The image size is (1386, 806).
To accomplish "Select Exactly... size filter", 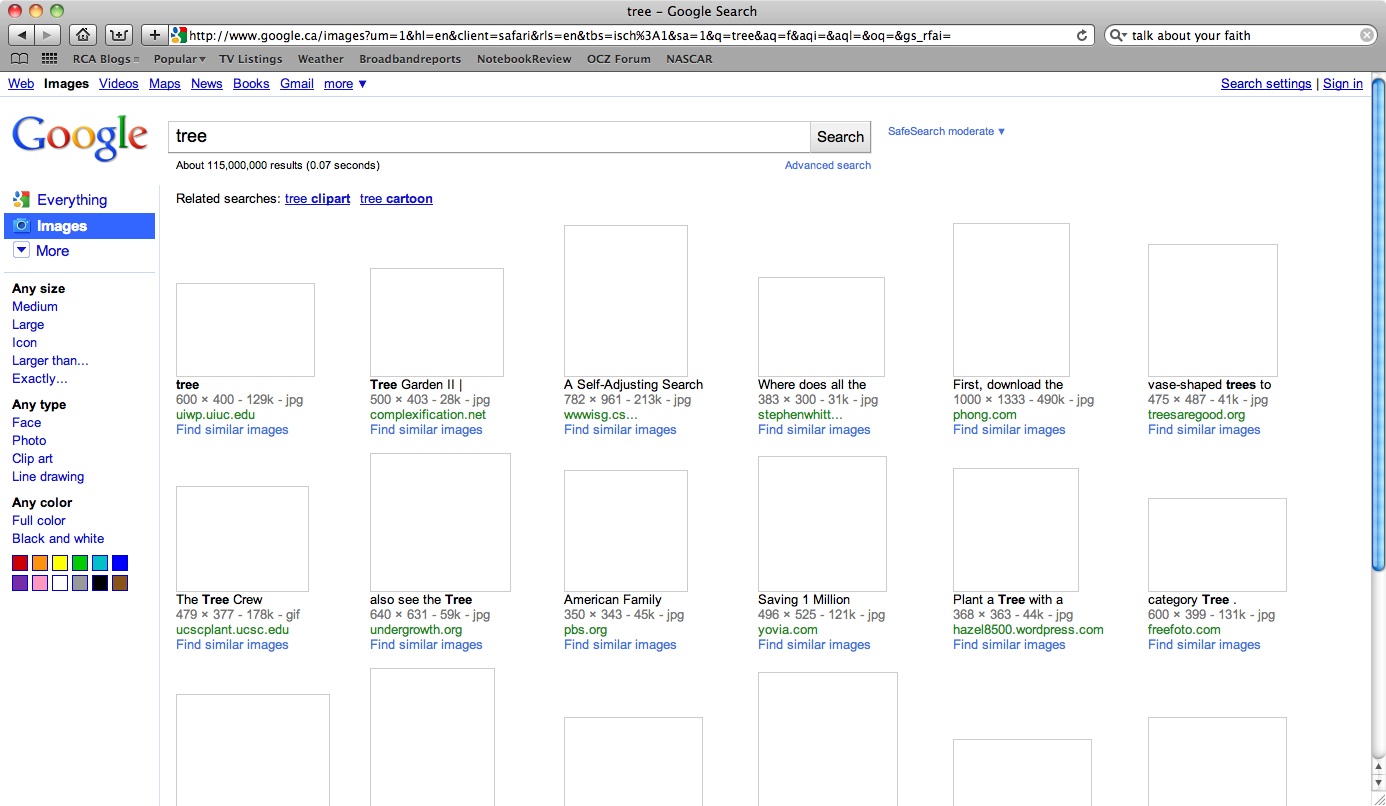I will point(40,379).
